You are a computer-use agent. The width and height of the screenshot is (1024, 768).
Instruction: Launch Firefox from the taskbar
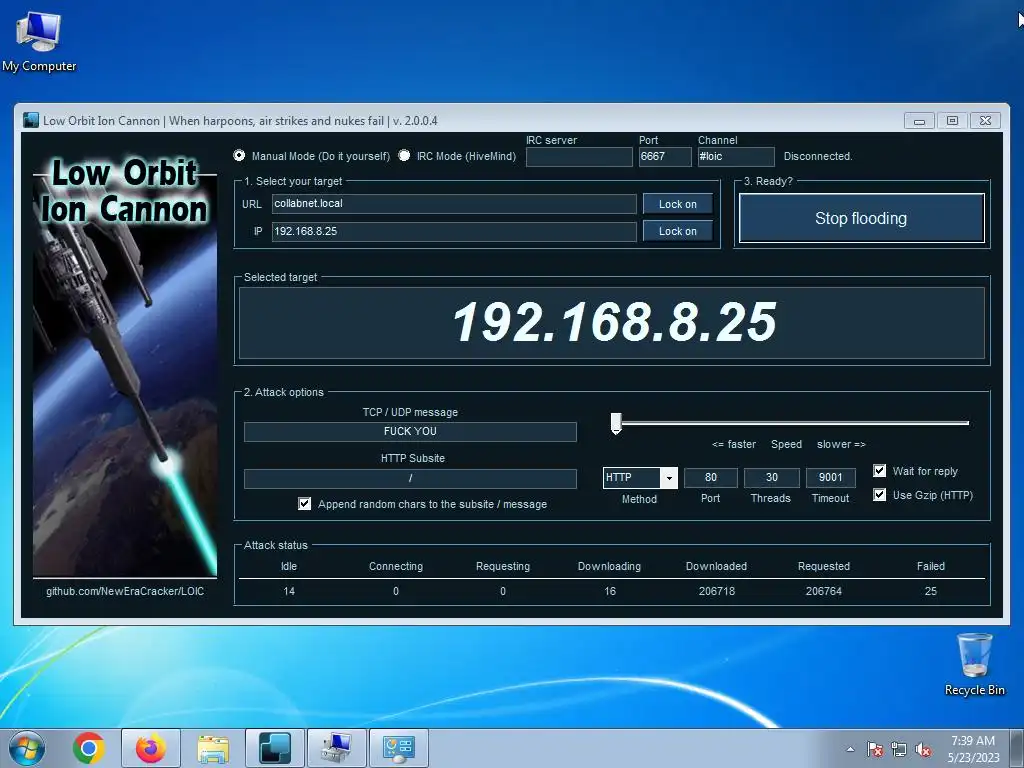click(151, 748)
